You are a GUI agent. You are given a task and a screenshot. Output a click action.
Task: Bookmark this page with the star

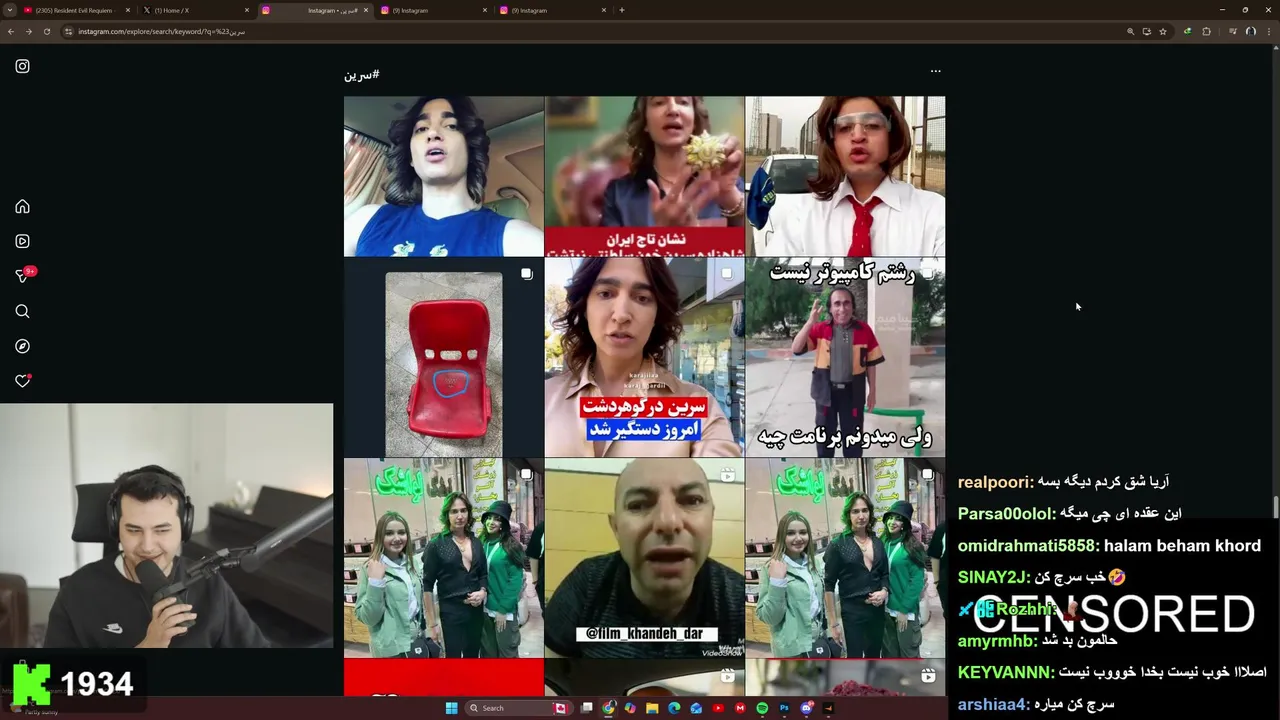(1163, 31)
